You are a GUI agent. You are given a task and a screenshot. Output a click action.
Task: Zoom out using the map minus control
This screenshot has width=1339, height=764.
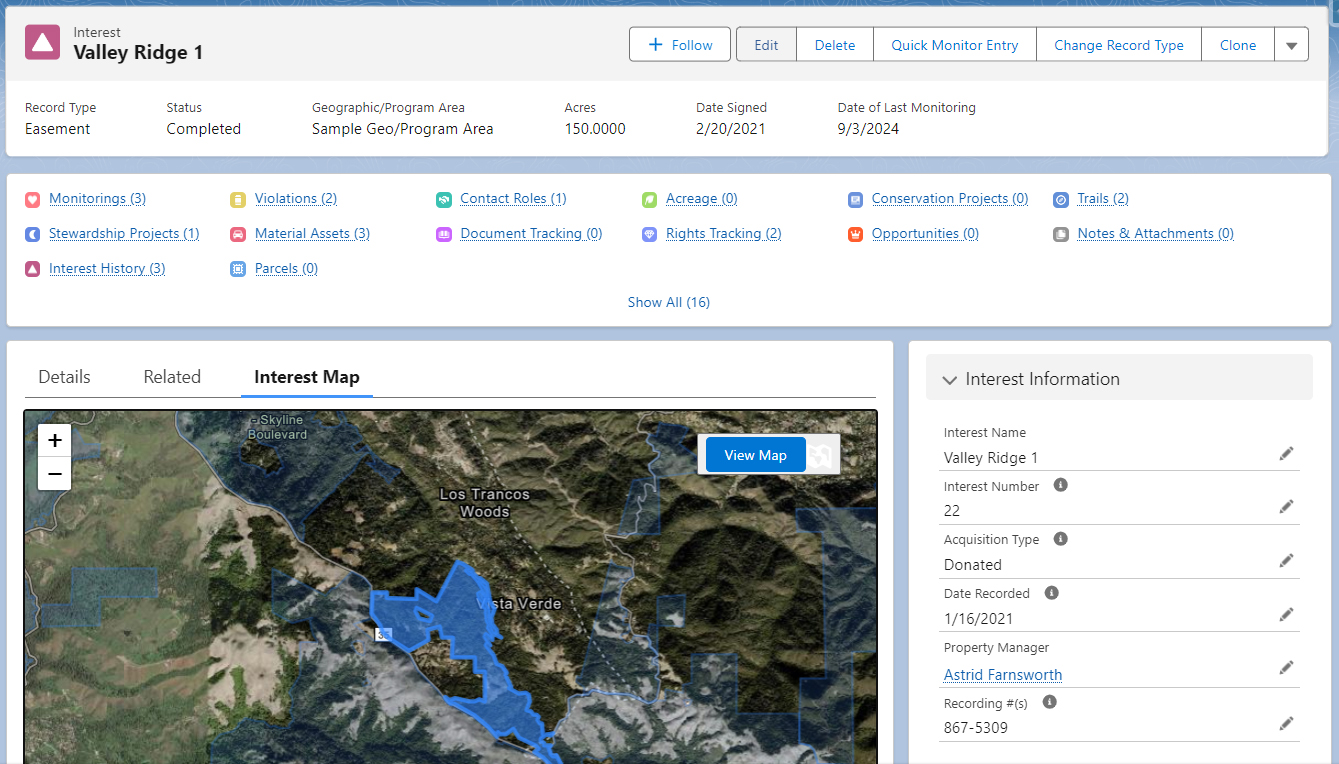tap(54, 474)
